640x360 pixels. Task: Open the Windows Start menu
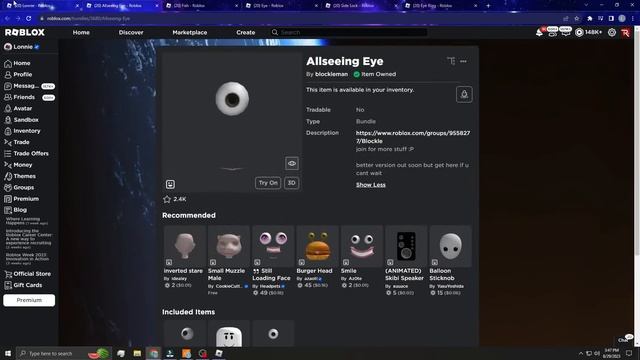[7, 353]
